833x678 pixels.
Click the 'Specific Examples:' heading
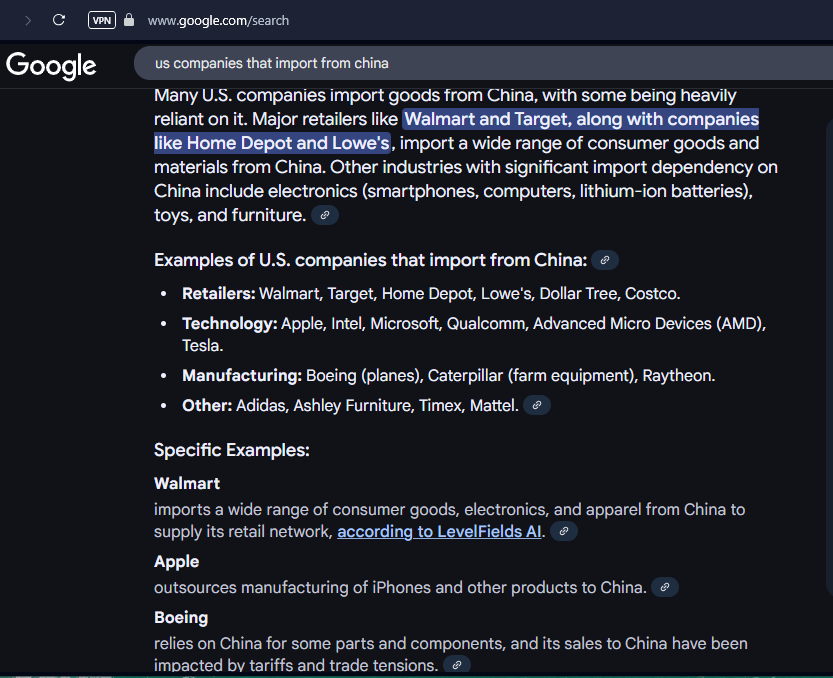click(x=232, y=450)
